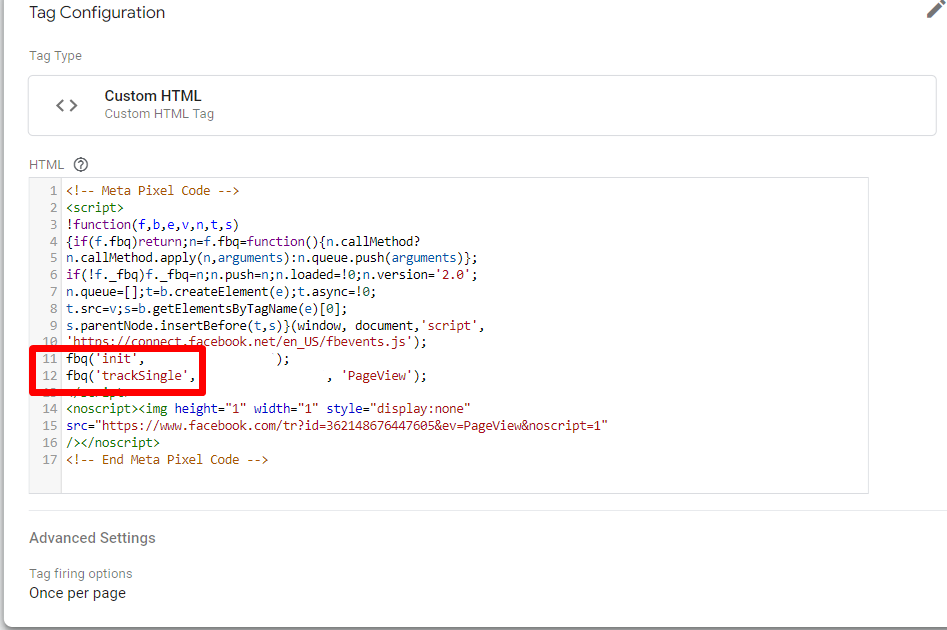Screen dimensions: 947x630
Task: Click inside the HTML code editor blank area
Action: (x=464, y=477)
